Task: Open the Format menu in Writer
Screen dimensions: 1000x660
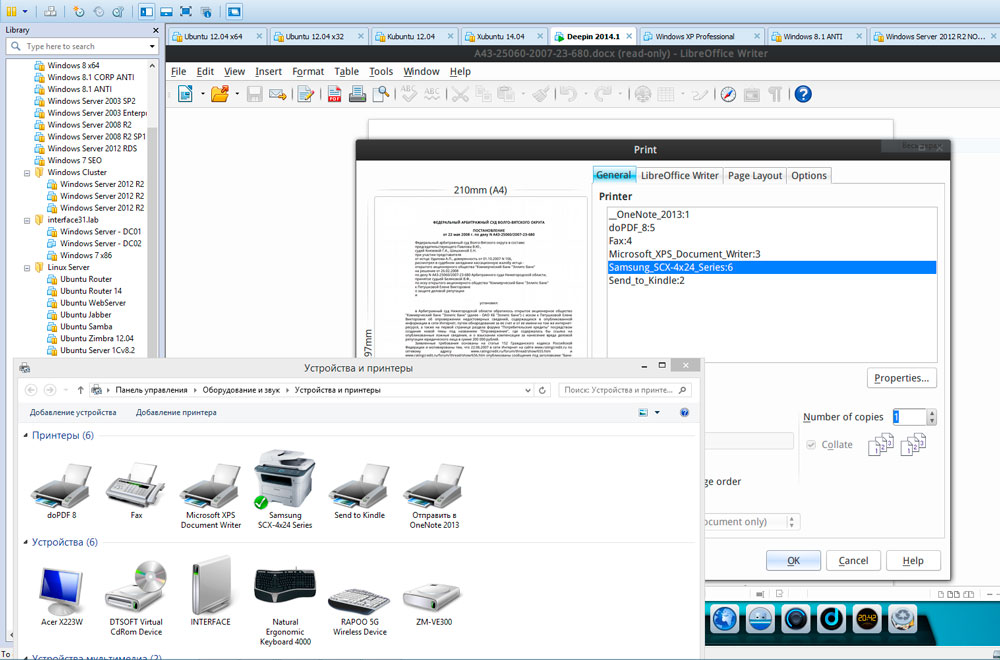Action: tap(308, 72)
